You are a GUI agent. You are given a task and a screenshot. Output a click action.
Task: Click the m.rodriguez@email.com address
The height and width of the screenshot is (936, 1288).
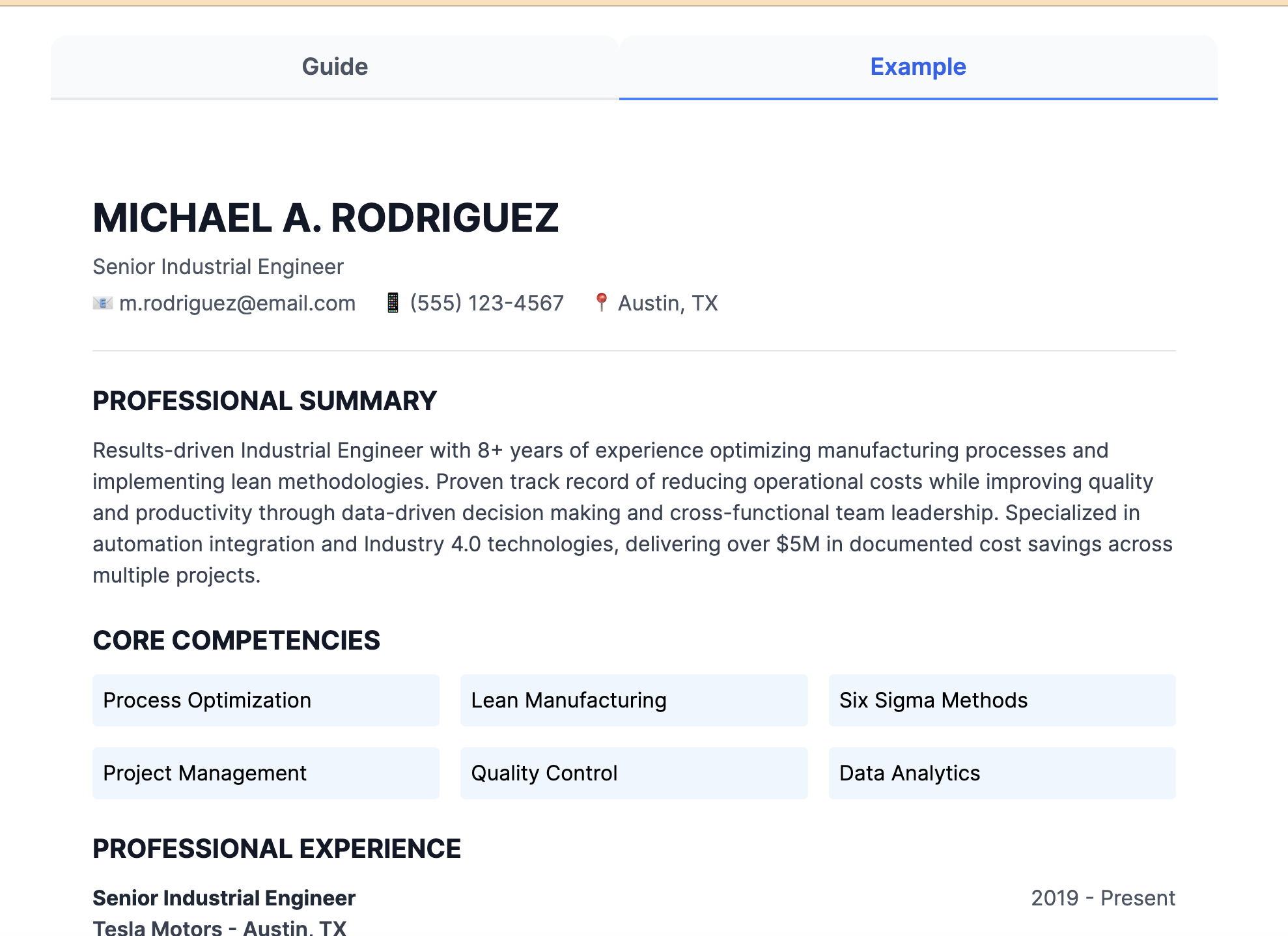click(237, 303)
